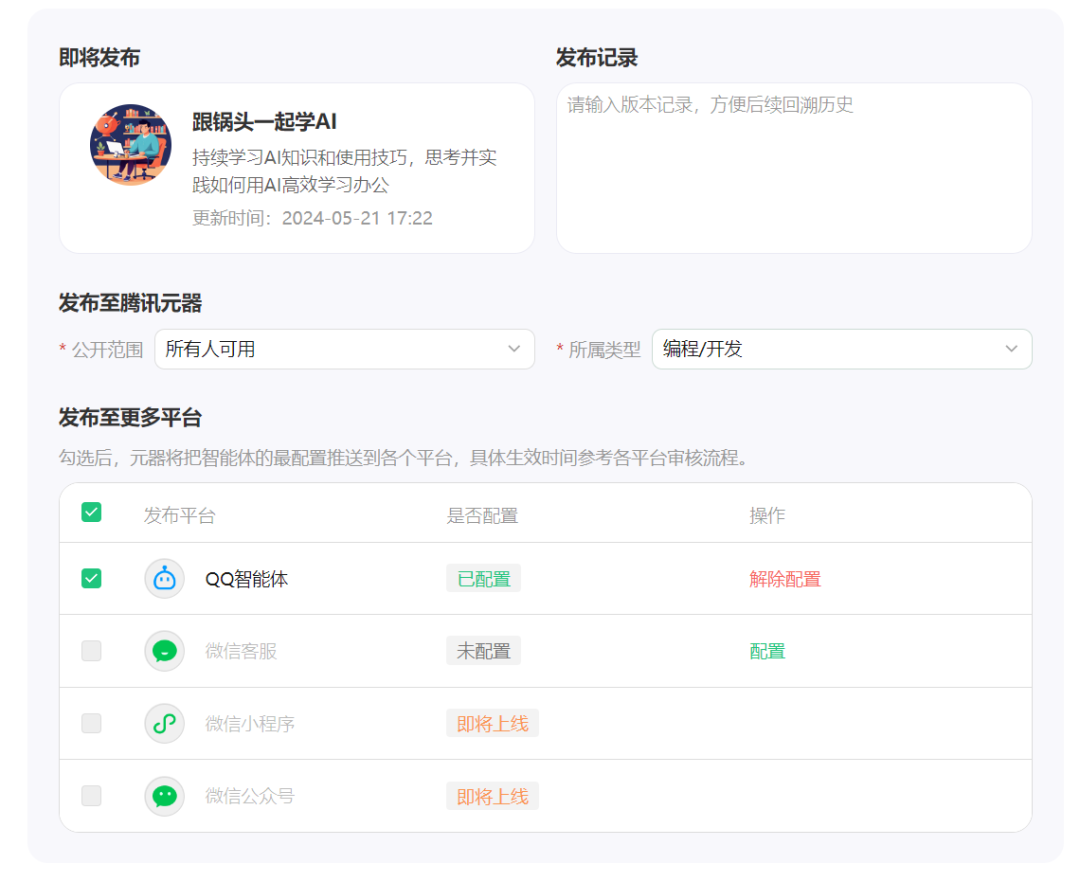1080x882 pixels.
Task: Click the 即将上线 badge for 微信小程序
Action: coord(492,722)
